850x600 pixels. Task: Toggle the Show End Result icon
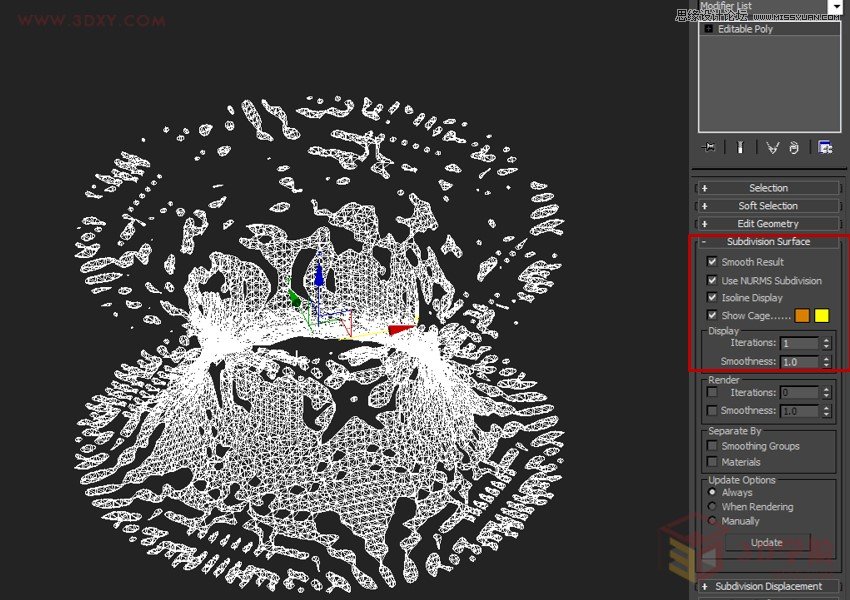tap(739, 147)
